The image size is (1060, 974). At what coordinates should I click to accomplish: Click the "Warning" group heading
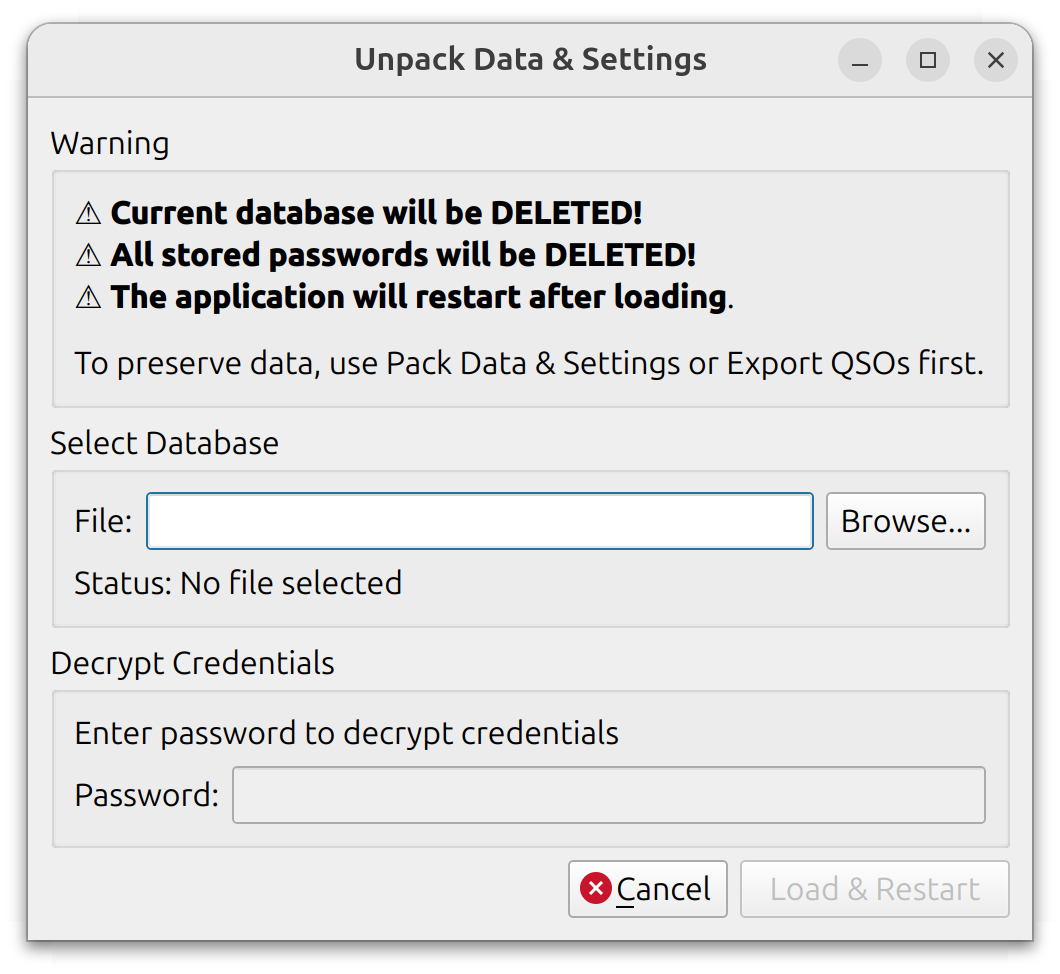point(110,144)
